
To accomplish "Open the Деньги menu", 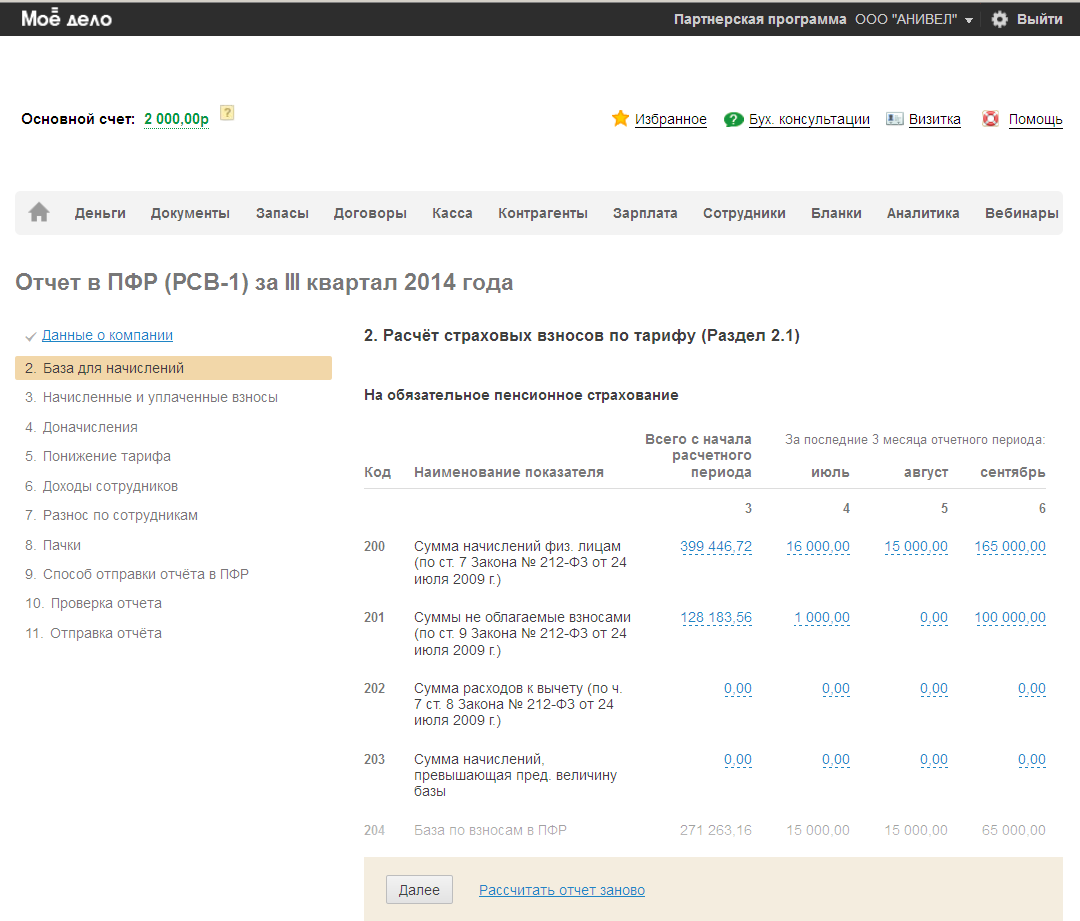I will pos(100,213).
